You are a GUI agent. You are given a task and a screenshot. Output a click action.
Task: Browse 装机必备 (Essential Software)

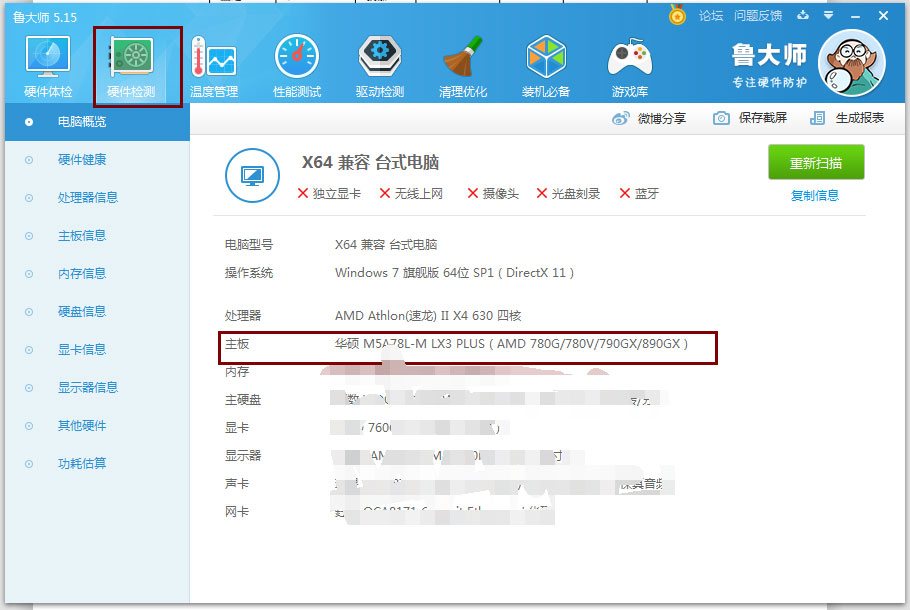(546, 62)
